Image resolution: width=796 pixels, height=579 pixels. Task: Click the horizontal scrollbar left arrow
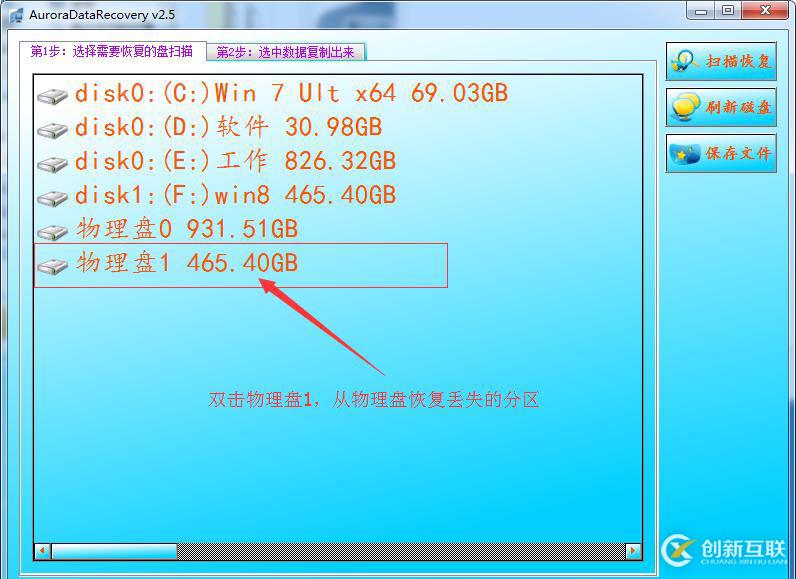(x=43, y=551)
